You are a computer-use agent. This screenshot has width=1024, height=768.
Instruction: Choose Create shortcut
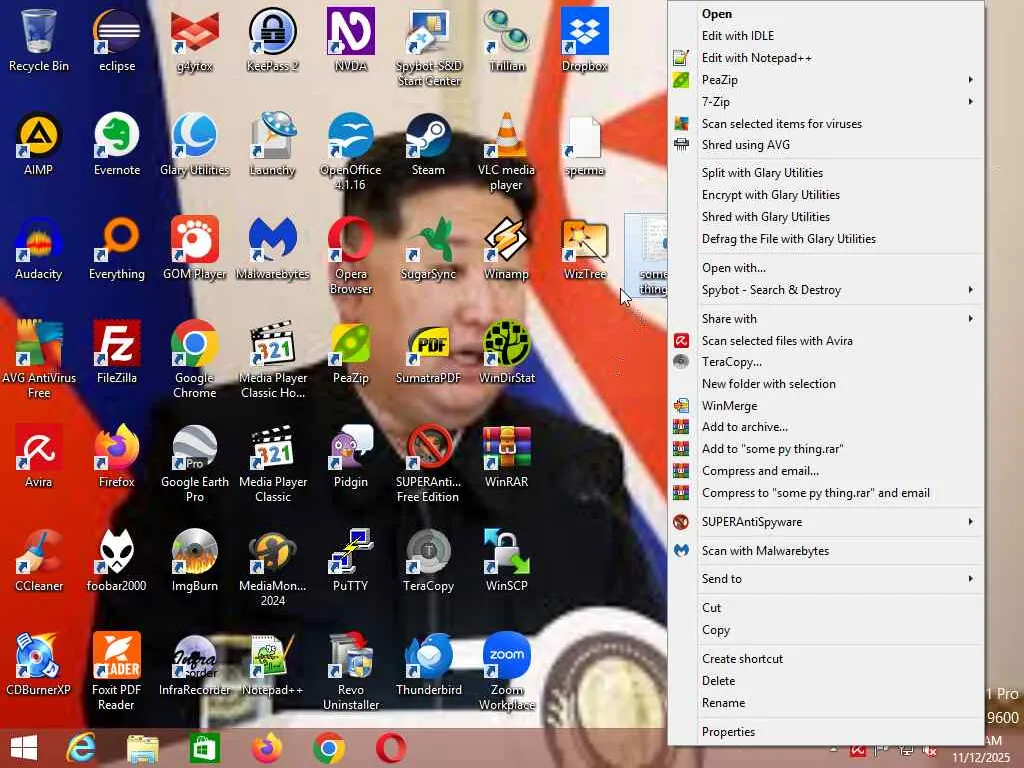(x=825, y=659)
